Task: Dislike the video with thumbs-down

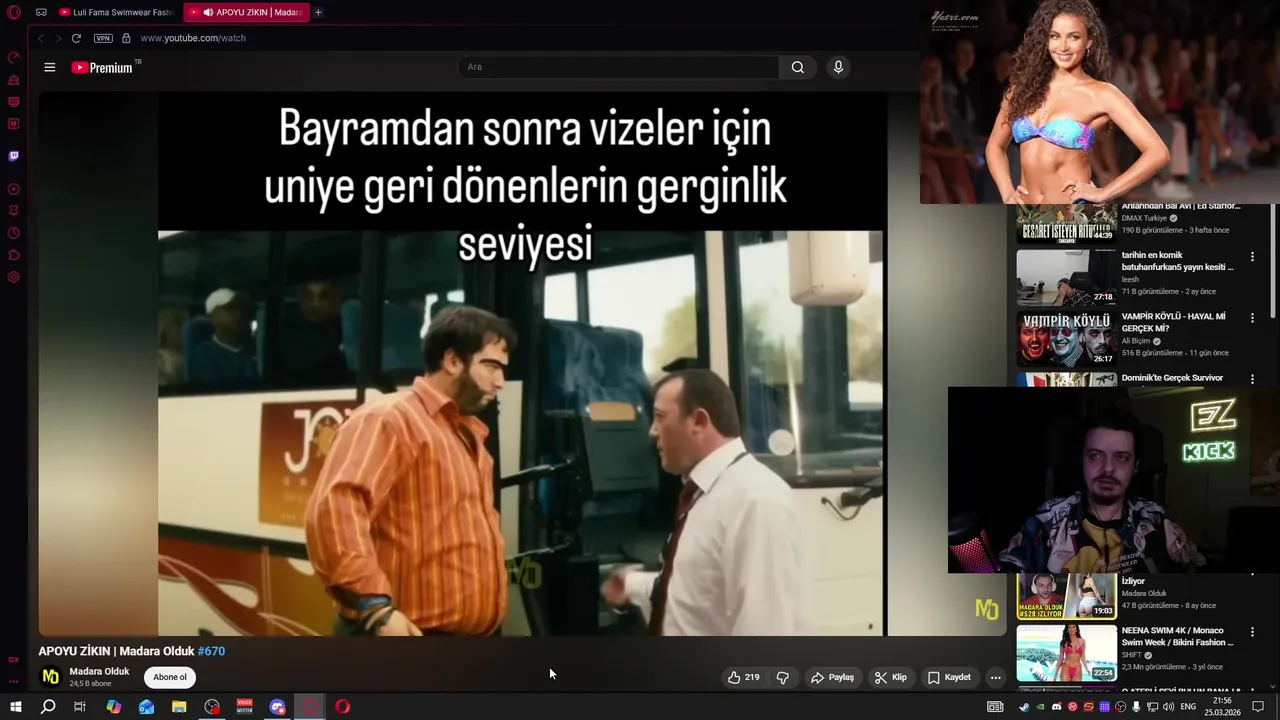Action: (782, 677)
